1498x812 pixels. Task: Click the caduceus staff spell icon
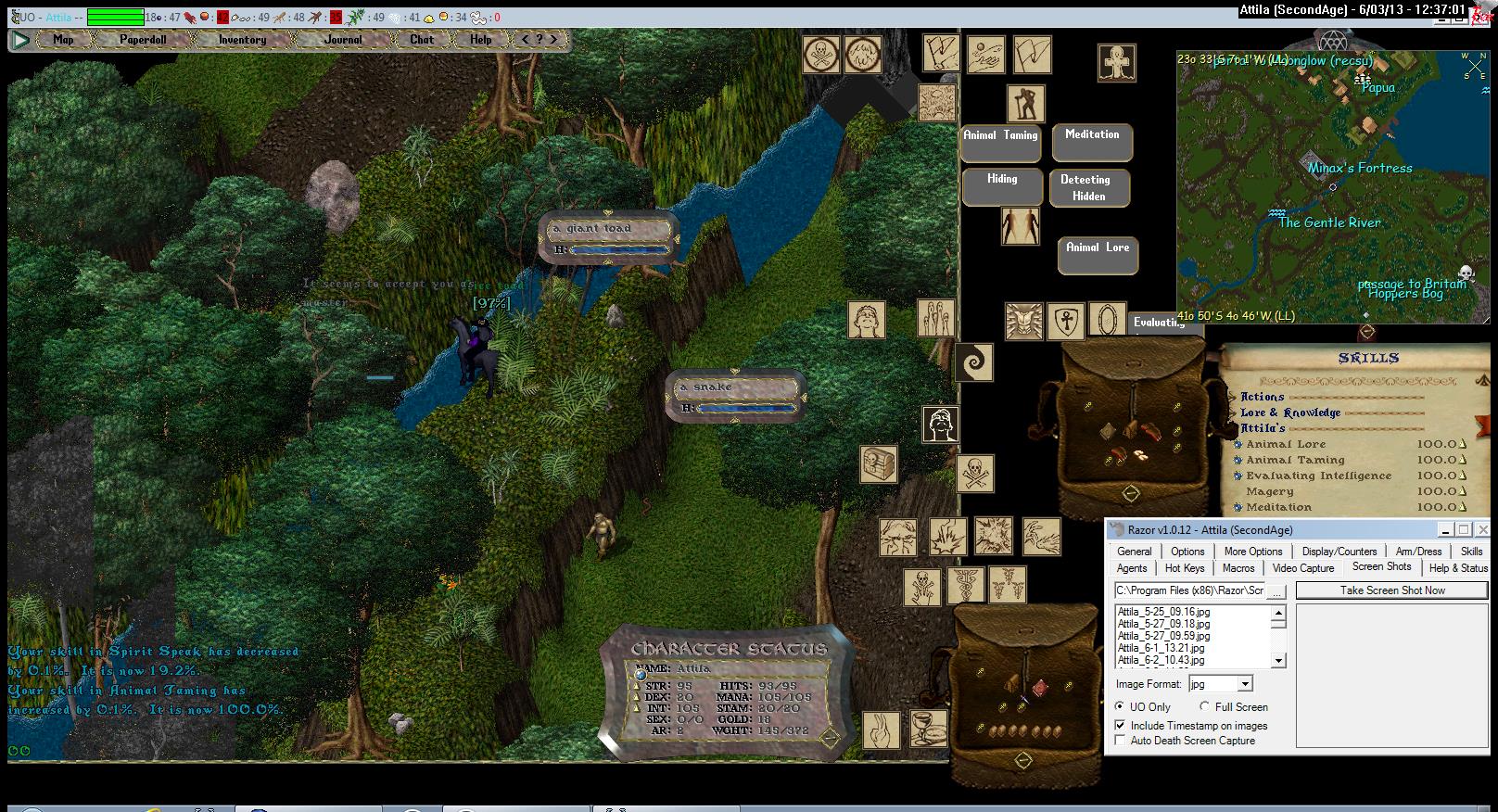[964, 586]
